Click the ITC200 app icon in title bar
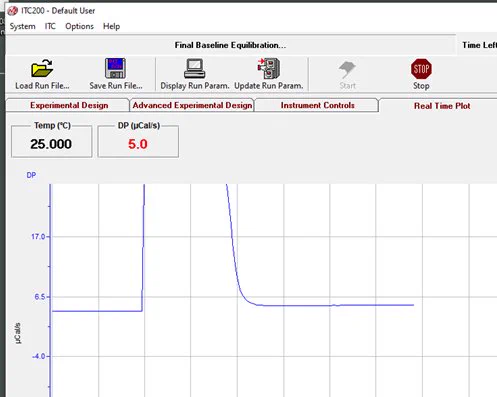 click(x=13, y=11)
